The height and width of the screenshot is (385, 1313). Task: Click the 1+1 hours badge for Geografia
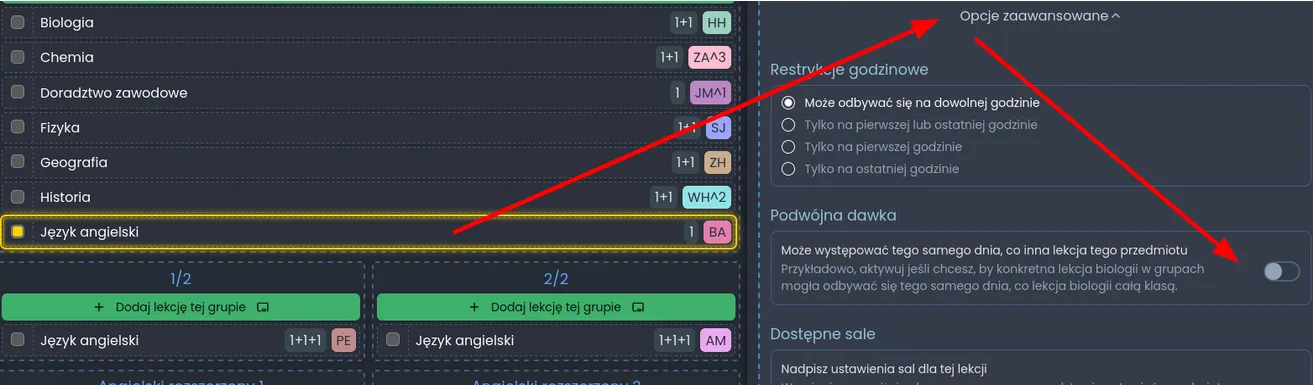[x=685, y=162]
